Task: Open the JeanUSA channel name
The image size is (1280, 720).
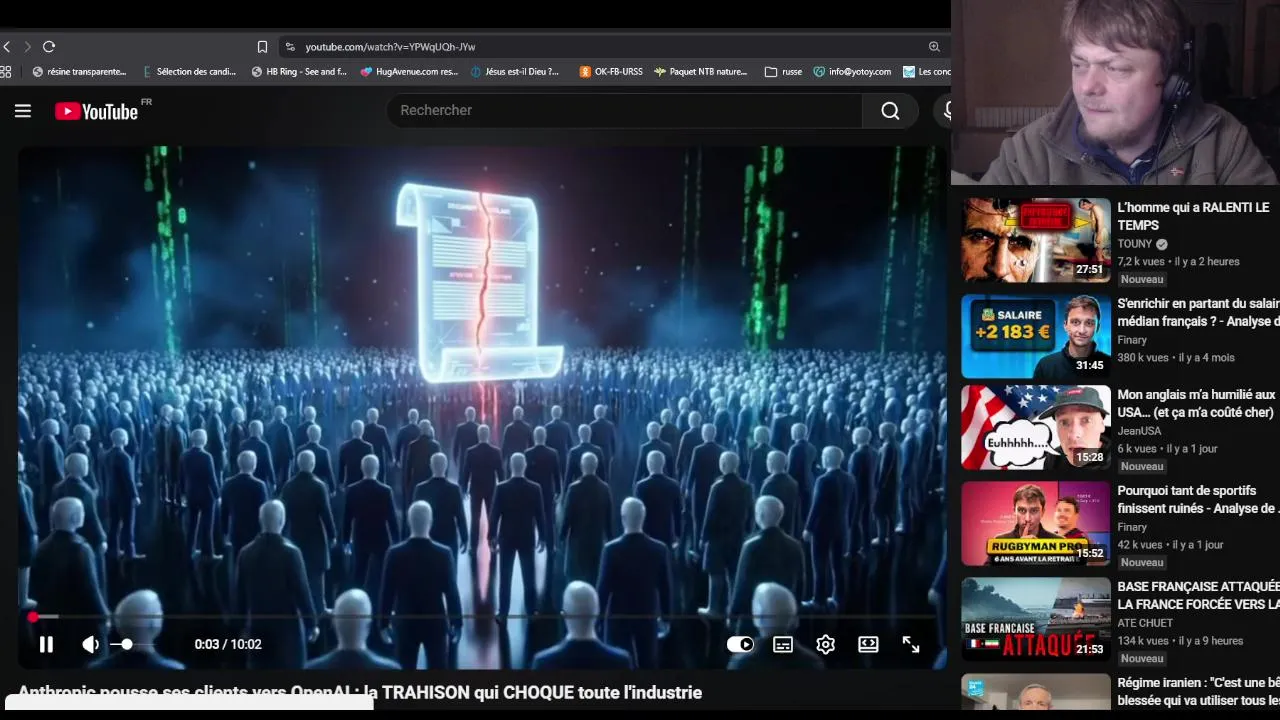Action: coord(1139,431)
